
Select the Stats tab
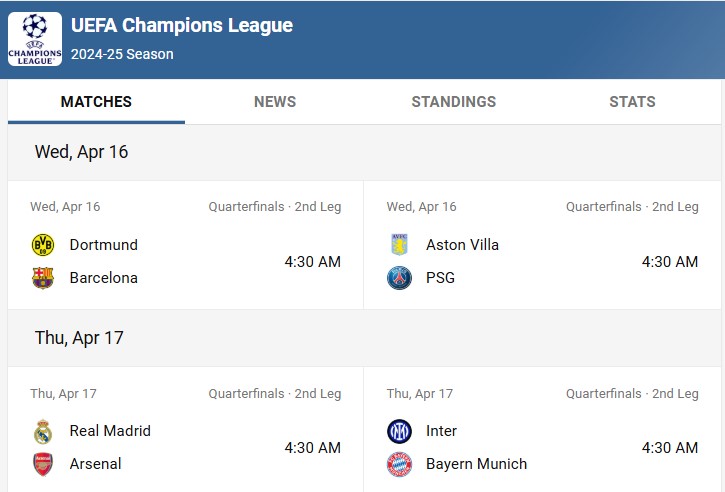click(x=632, y=102)
